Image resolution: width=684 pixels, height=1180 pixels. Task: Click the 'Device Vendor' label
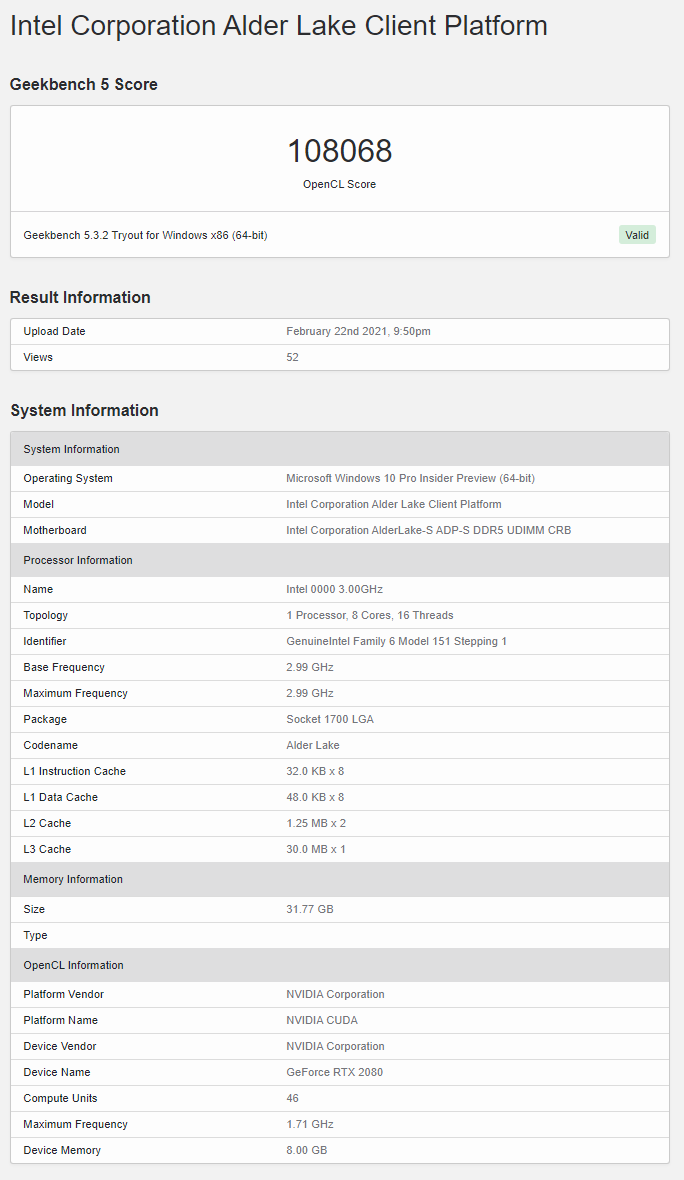[x=59, y=1046]
